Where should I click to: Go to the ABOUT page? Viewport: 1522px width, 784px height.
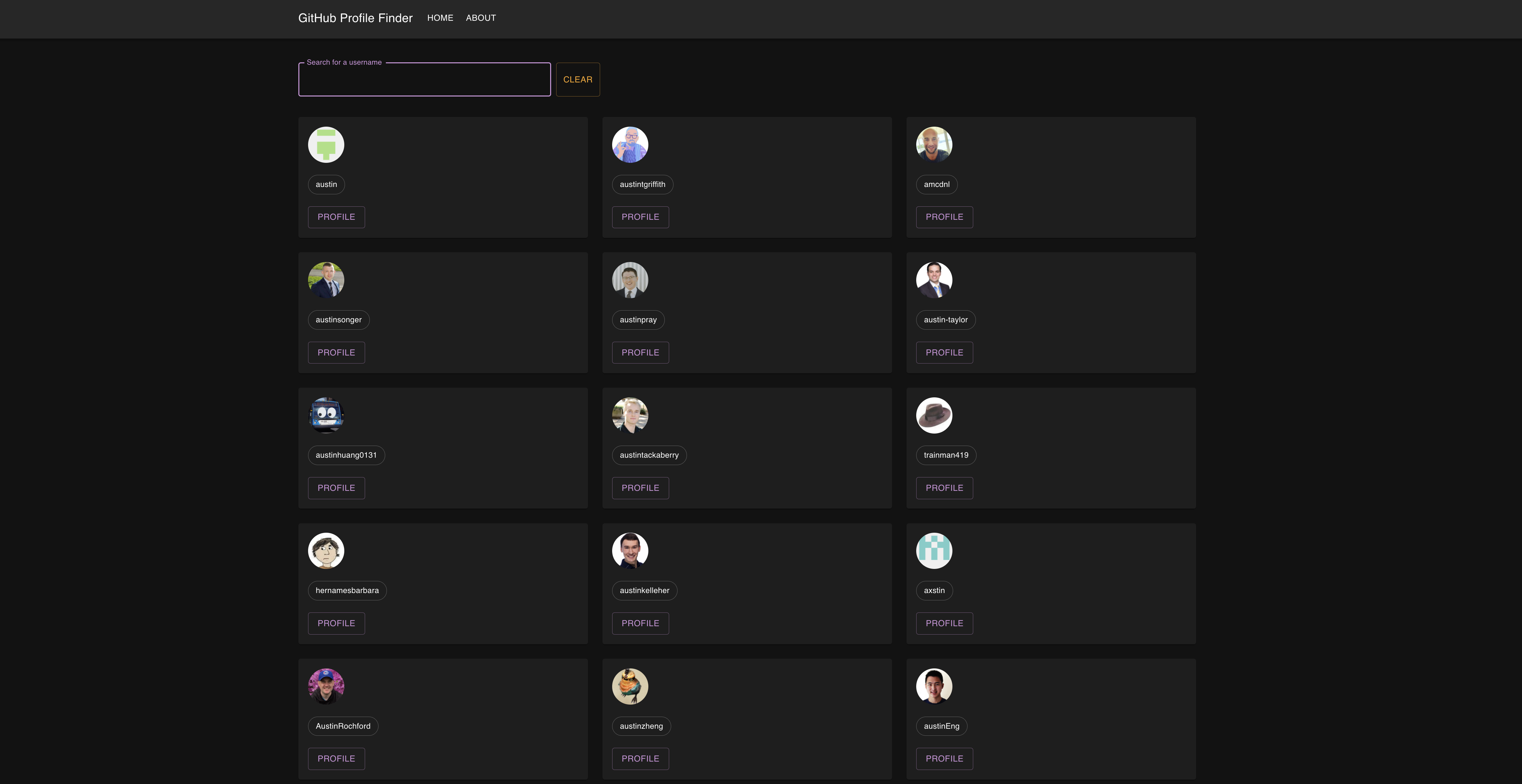point(480,18)
